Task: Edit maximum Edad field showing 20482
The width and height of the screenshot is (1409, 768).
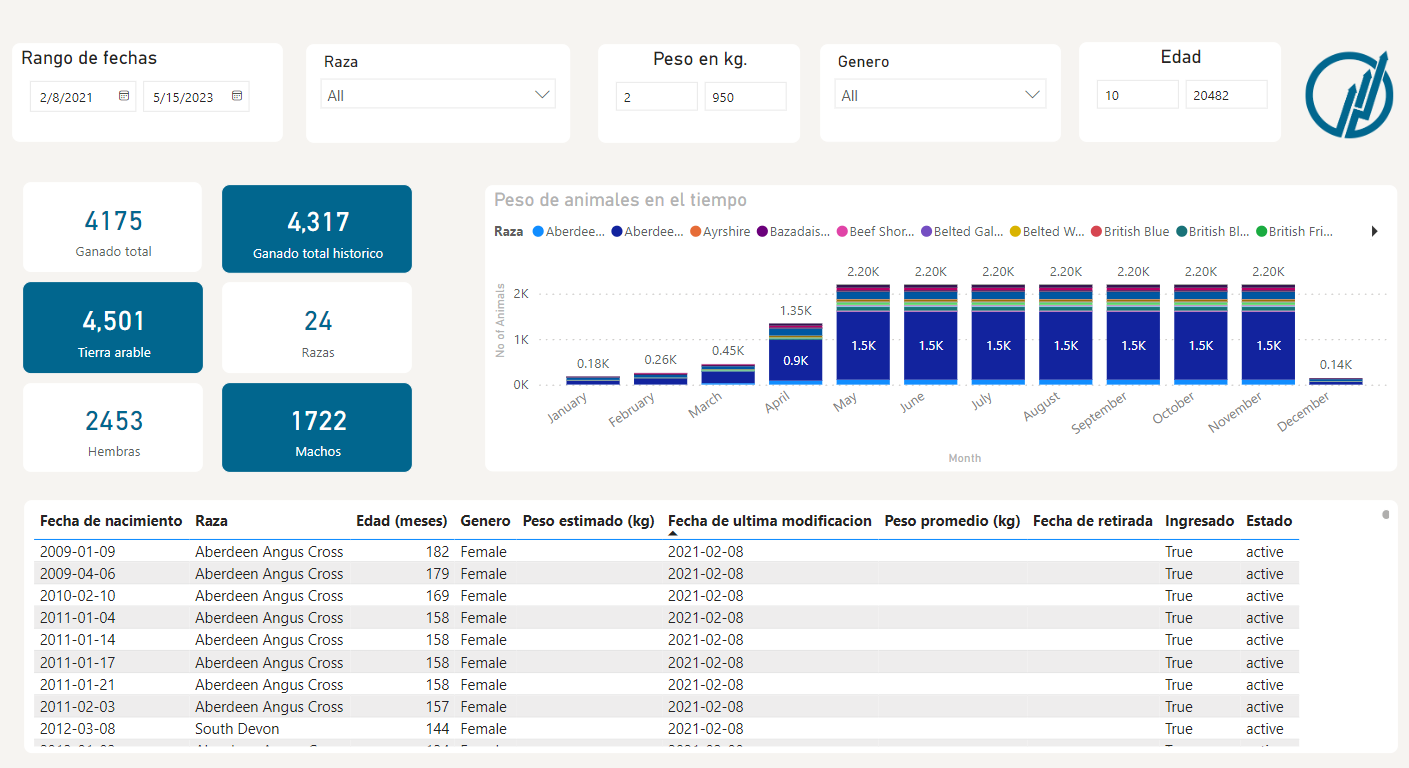Action: (1226, 95)
